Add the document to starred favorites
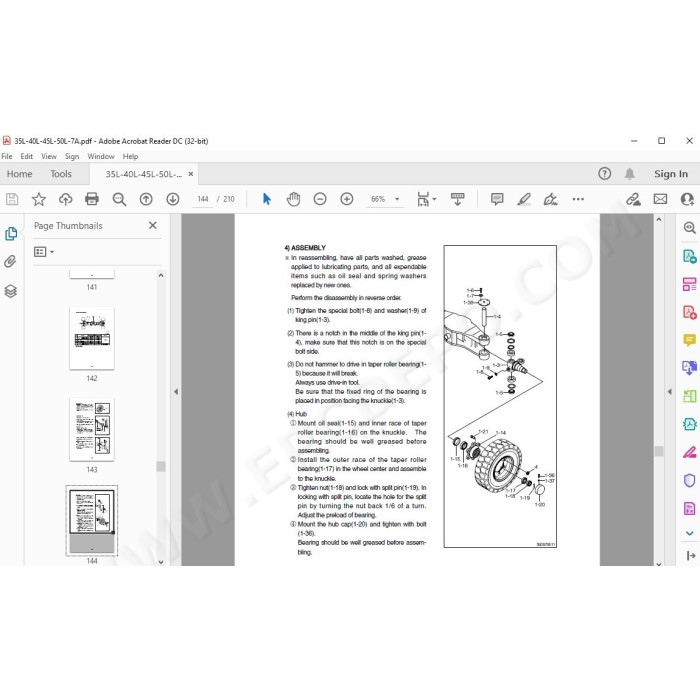The height and width of the screenshot is (700, 700). click(x=39, y=199)
